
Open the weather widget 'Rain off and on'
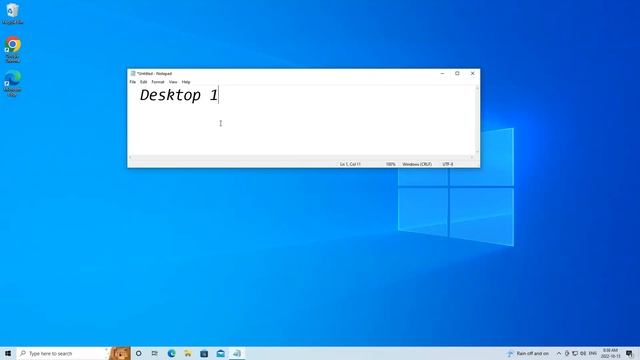coord(528,353)
